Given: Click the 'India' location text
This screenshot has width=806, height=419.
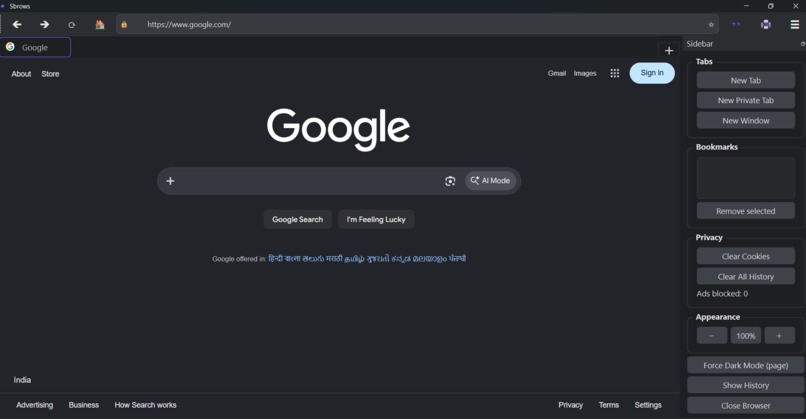Looking at the screenshot, I should pos(22,380).
